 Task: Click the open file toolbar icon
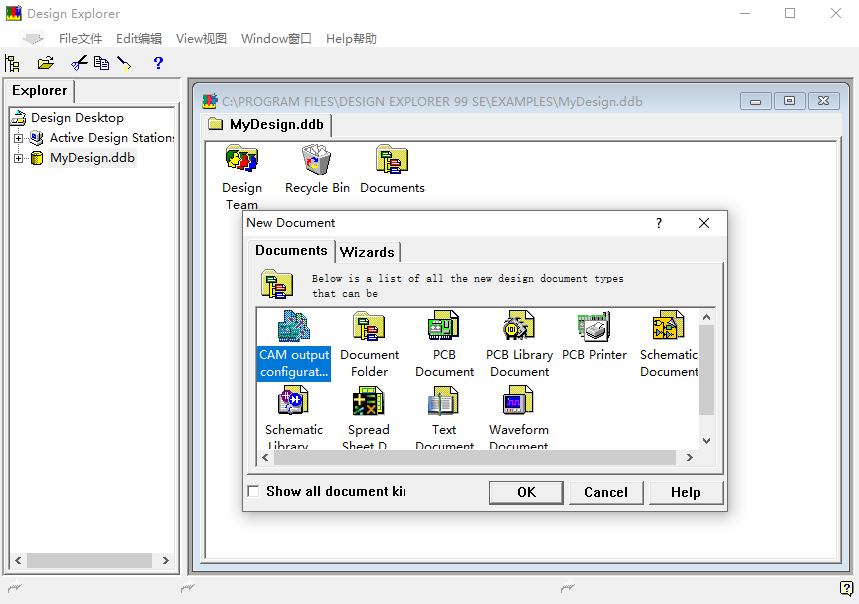click(x=45, y=63)
